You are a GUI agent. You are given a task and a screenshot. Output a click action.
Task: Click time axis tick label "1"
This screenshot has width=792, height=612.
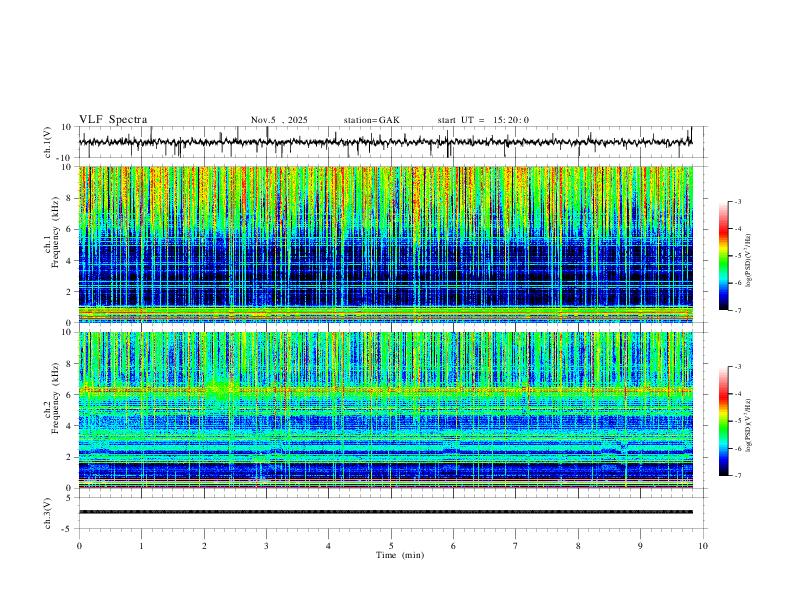point(141,546)
